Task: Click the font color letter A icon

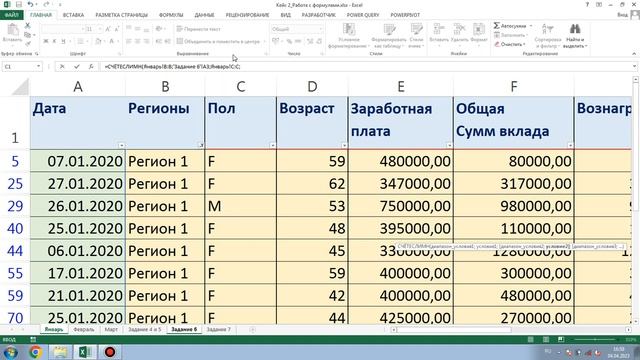Action: (x=111, y=41)
